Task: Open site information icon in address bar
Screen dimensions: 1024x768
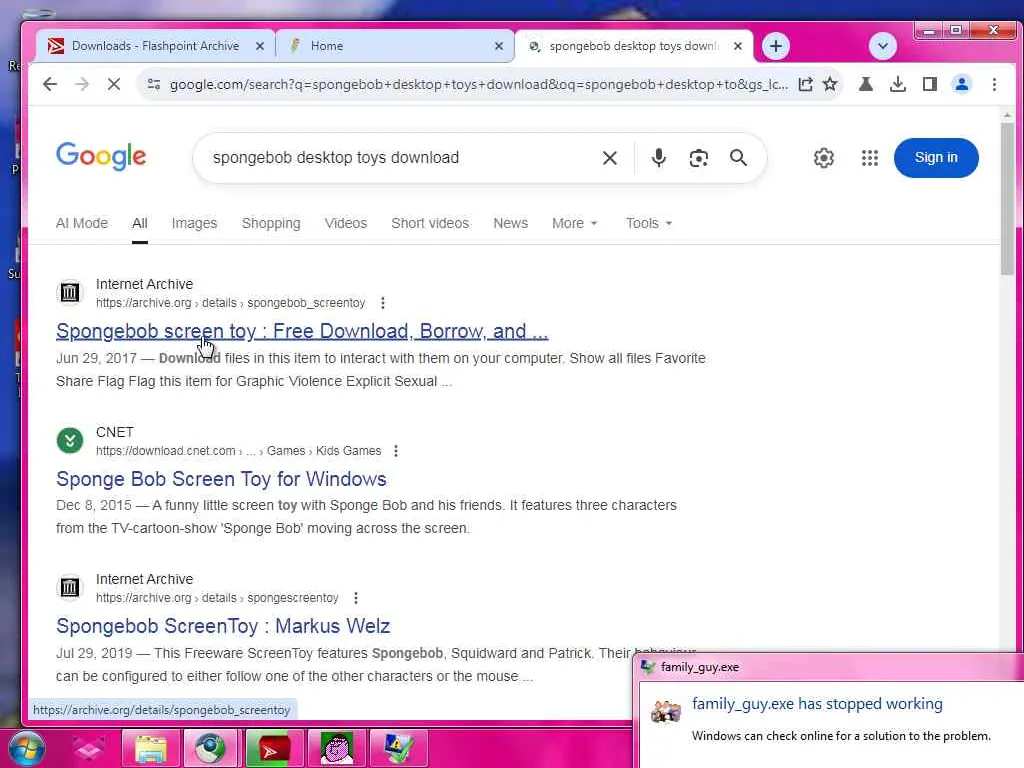Action: pyautogui.click(x=154, y=84)
